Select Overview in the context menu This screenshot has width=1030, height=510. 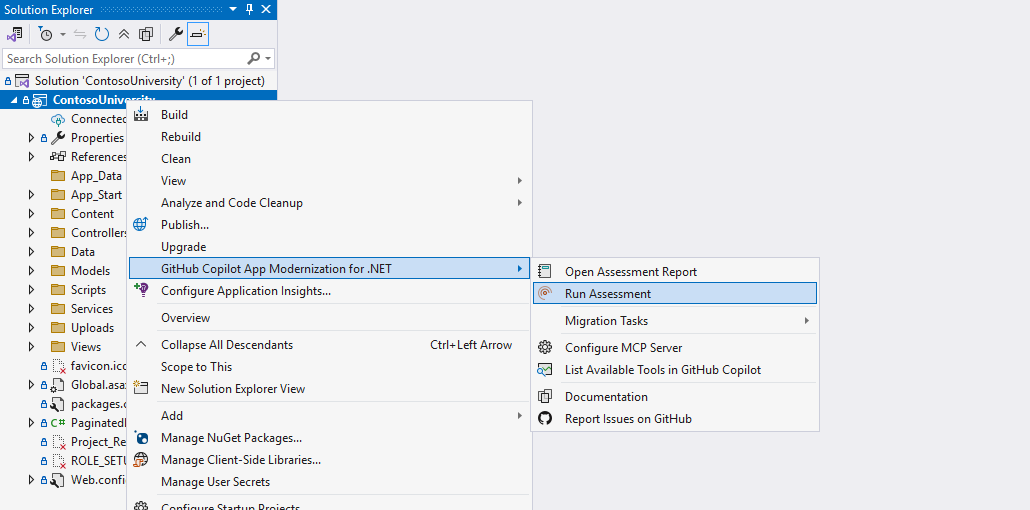point(328,318)
